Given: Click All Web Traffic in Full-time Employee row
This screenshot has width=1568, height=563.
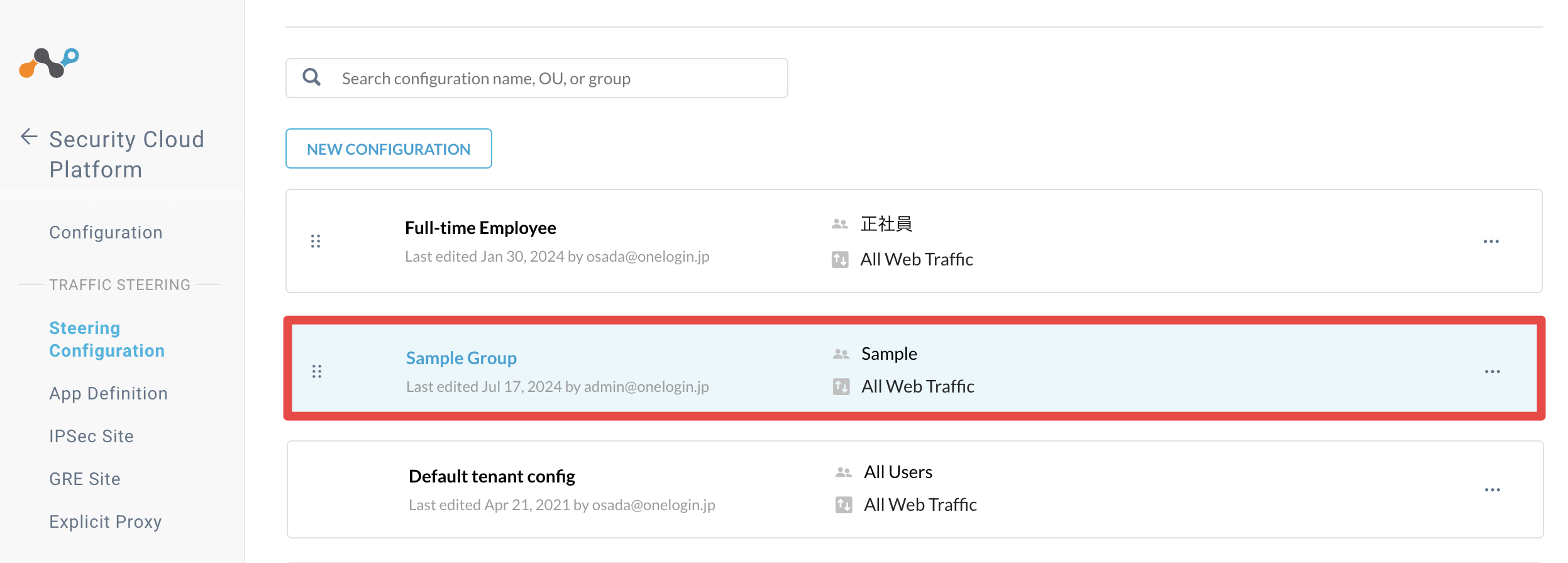Looking at the screenshot, I should 917,259.
